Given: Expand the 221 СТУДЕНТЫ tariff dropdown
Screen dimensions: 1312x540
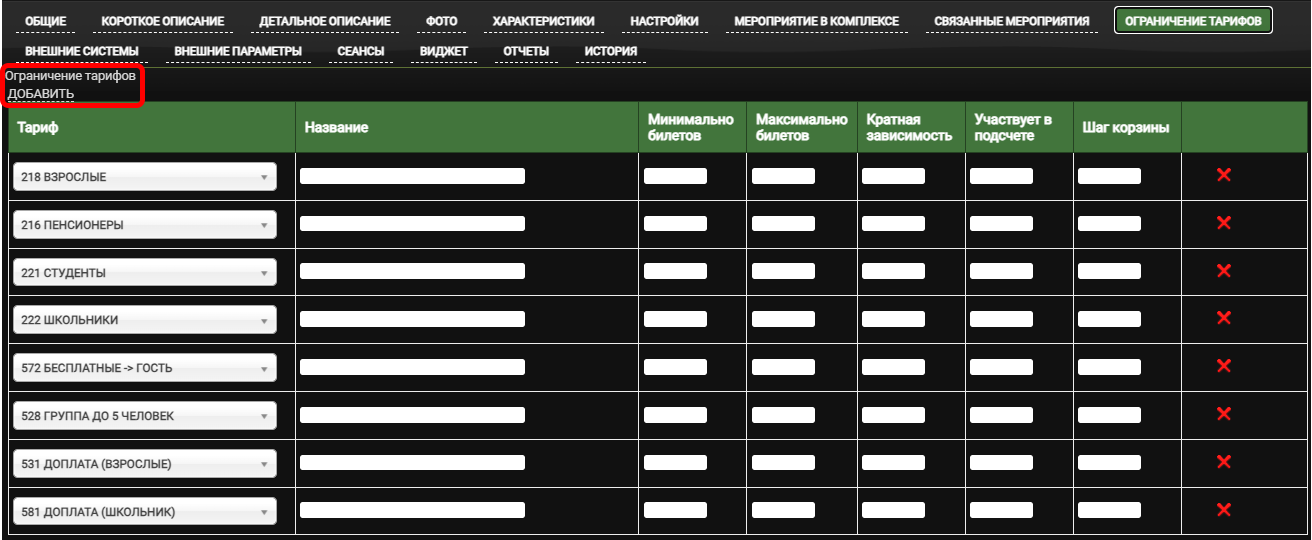Looking at the screenshot, I should click(144, 273).
